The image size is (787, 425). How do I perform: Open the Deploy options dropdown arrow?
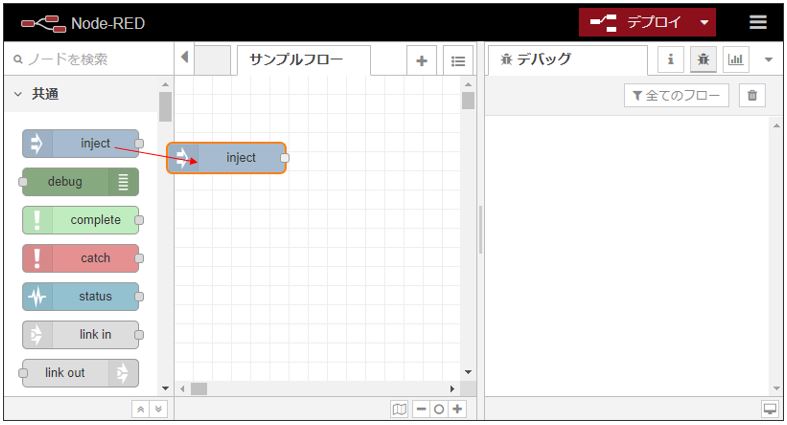705,23
